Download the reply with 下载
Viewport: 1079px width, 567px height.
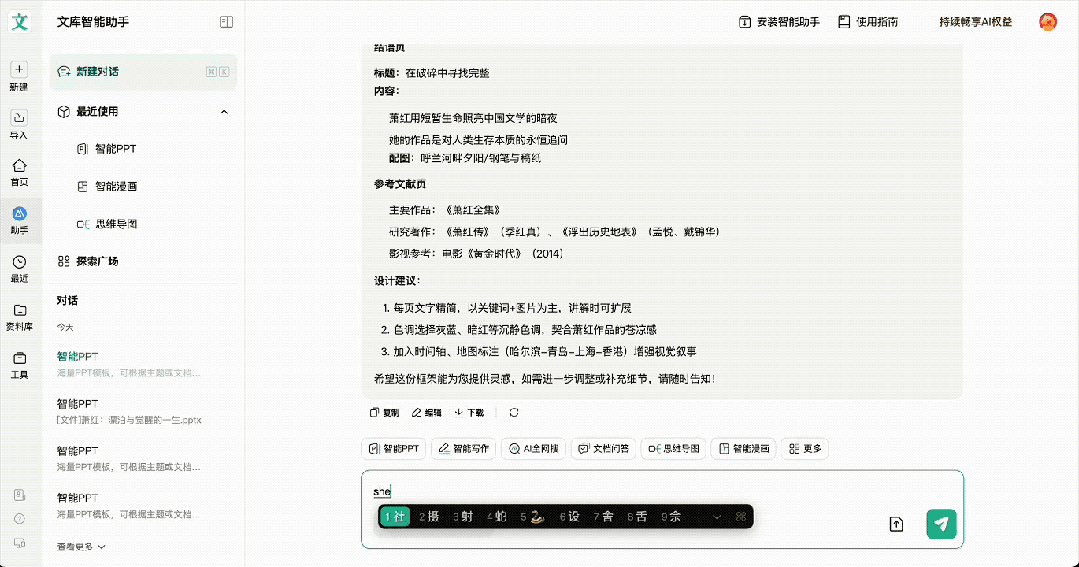click(469, 412)
